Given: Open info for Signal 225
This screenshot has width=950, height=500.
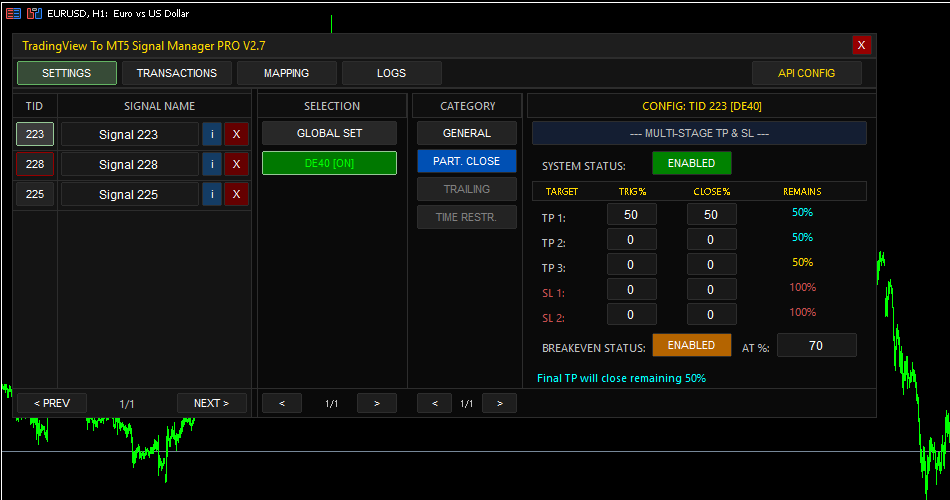Looking at the screenshot, I should click(x=212, y=194).
